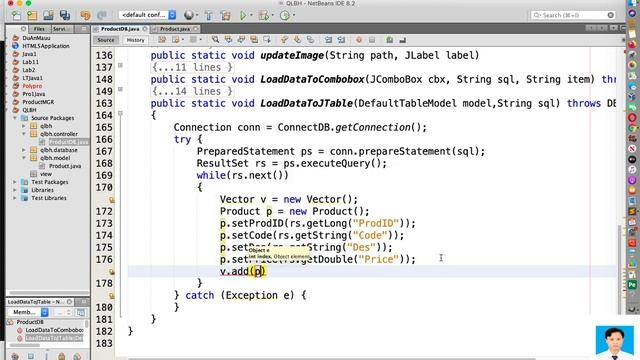Expand the Libraries node

[x=15, y=190]
